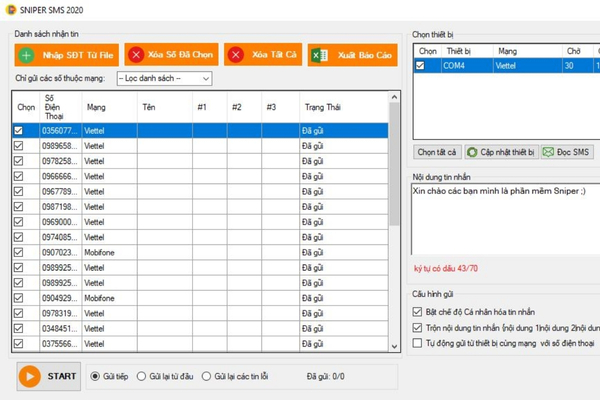The height and width of the screenshot is (400, 600).
Task: Click the green plus icon on Nhập SĐT Từ File
Action: click(27, 55)
